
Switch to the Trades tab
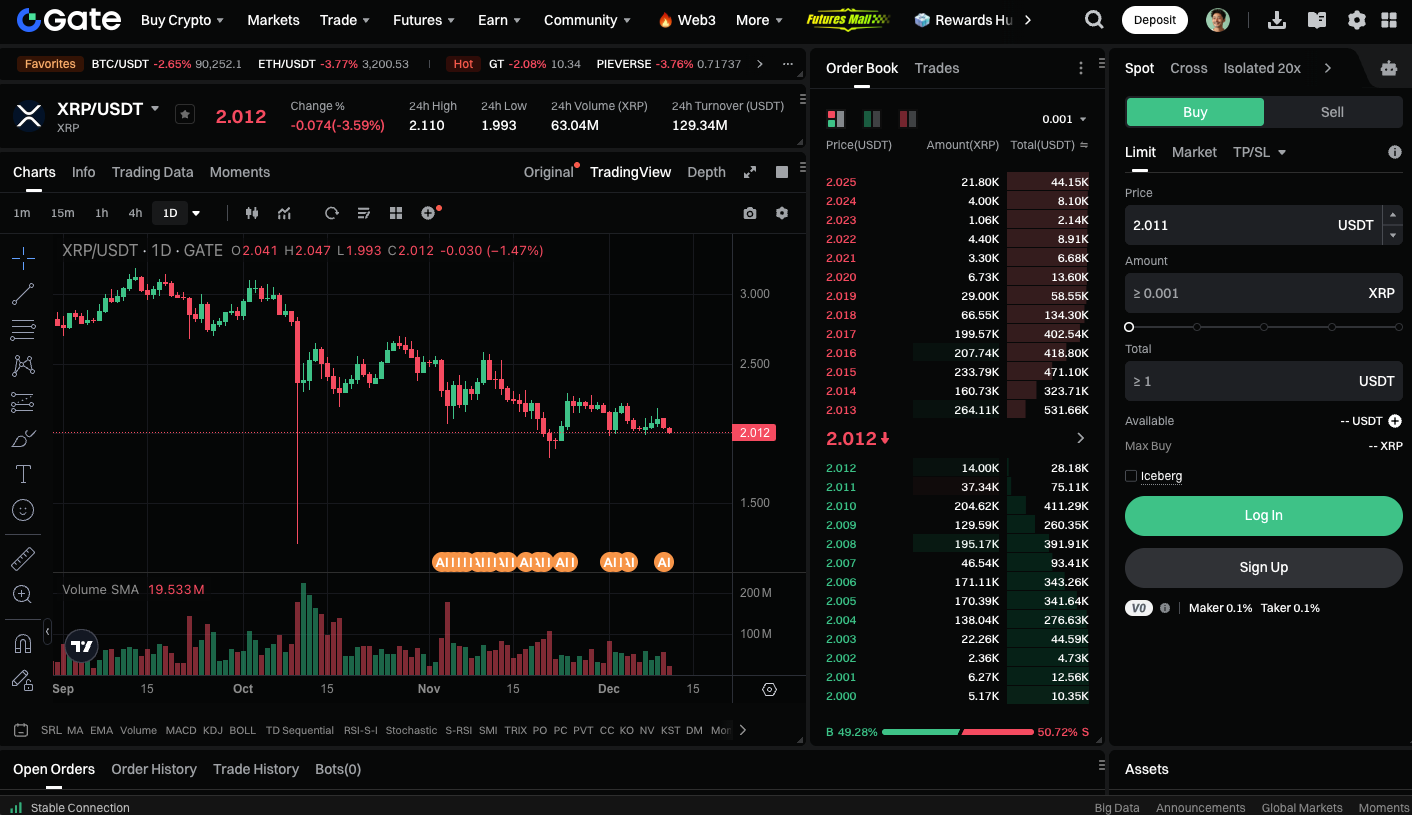(x=937, y=68)
